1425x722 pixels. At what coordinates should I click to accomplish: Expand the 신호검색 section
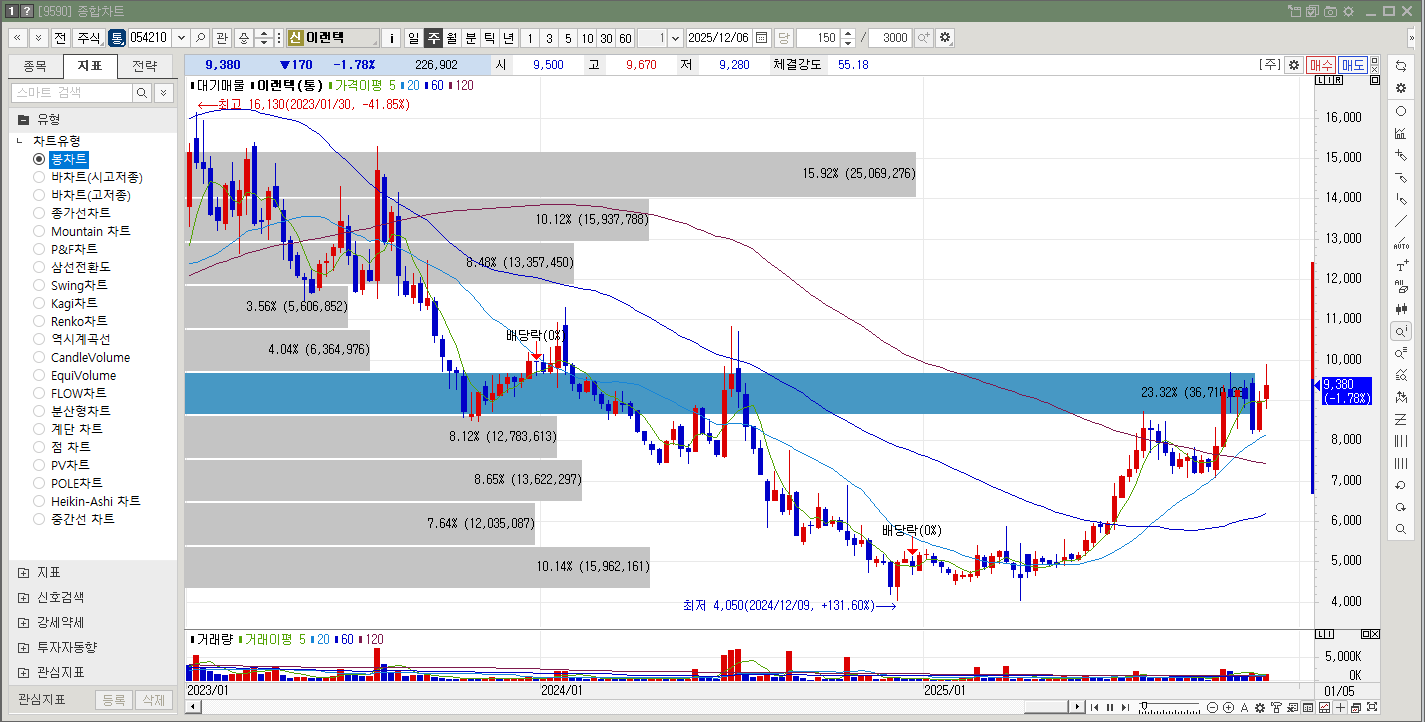pos(23,597)
